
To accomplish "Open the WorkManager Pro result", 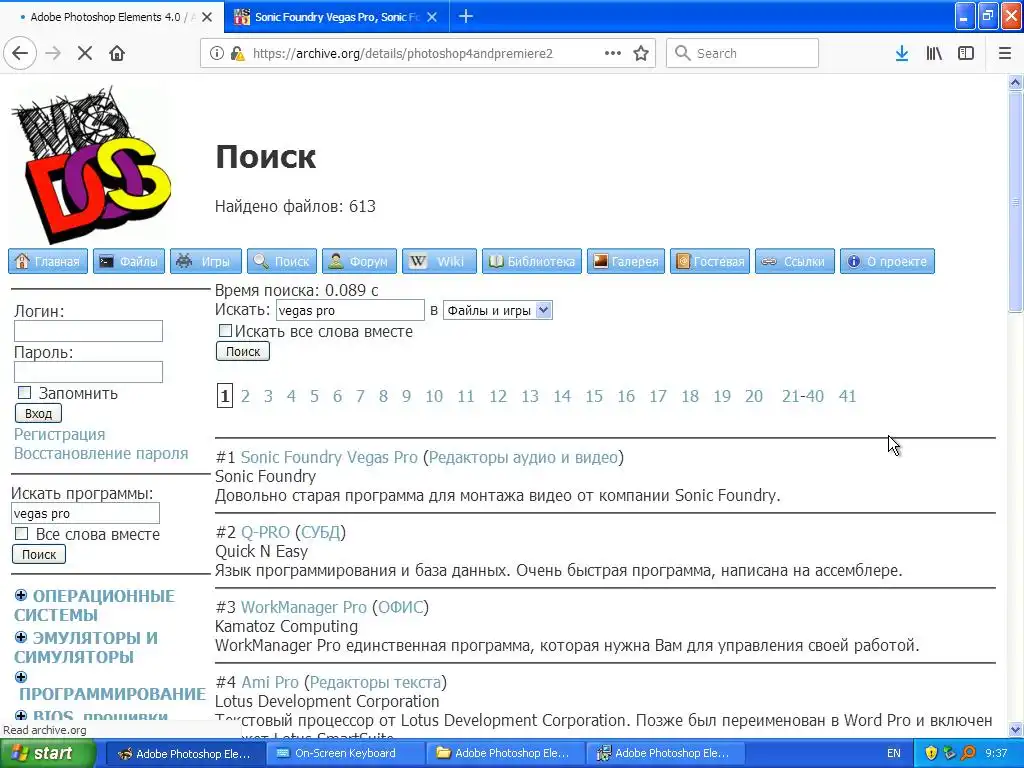I will point(304,607).
